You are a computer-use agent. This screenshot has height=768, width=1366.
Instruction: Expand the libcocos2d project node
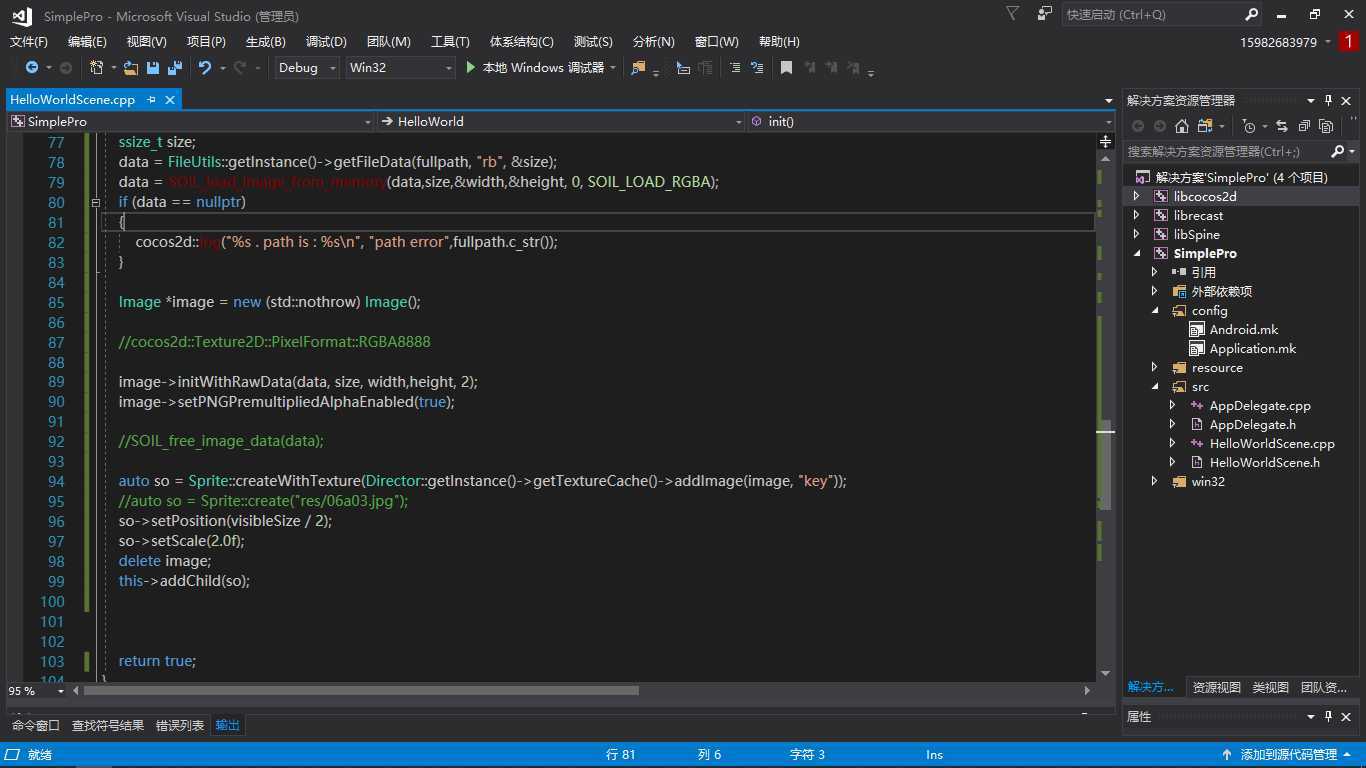[1136, 197]
